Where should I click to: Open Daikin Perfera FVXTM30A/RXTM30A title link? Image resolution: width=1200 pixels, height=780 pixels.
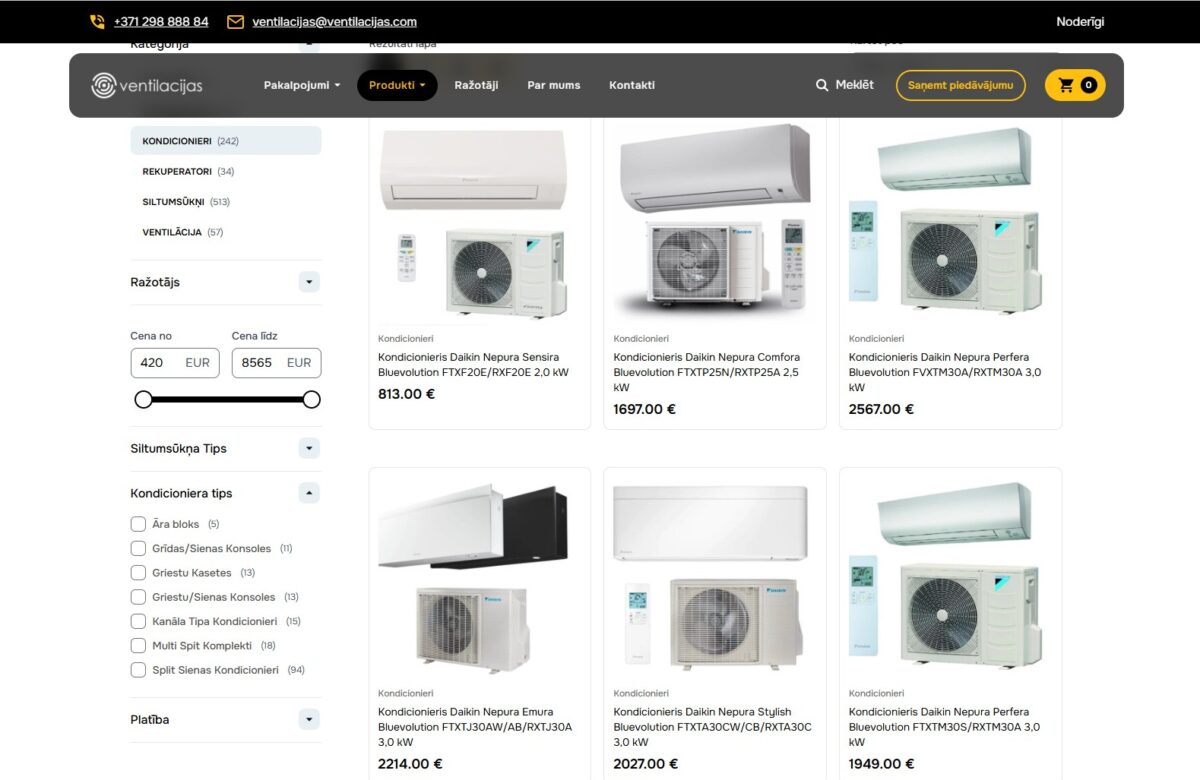[945, 372]
